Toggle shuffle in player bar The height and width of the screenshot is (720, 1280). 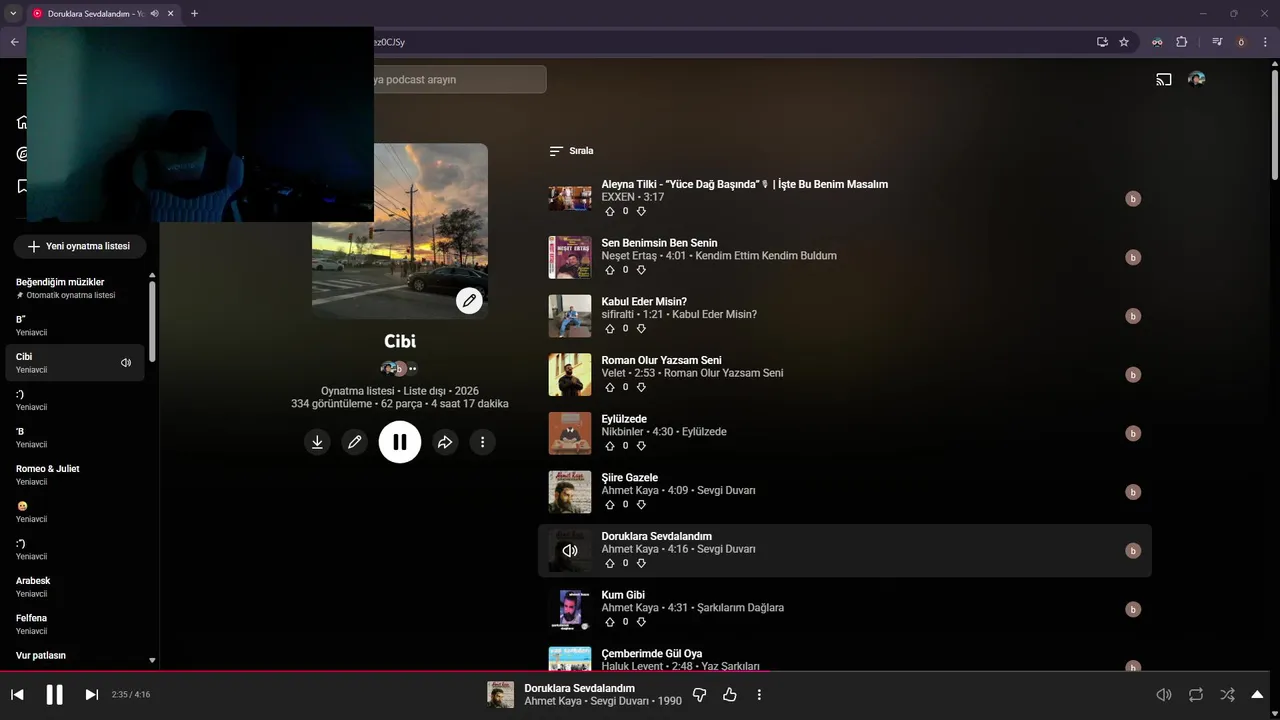coord(1227,694)
